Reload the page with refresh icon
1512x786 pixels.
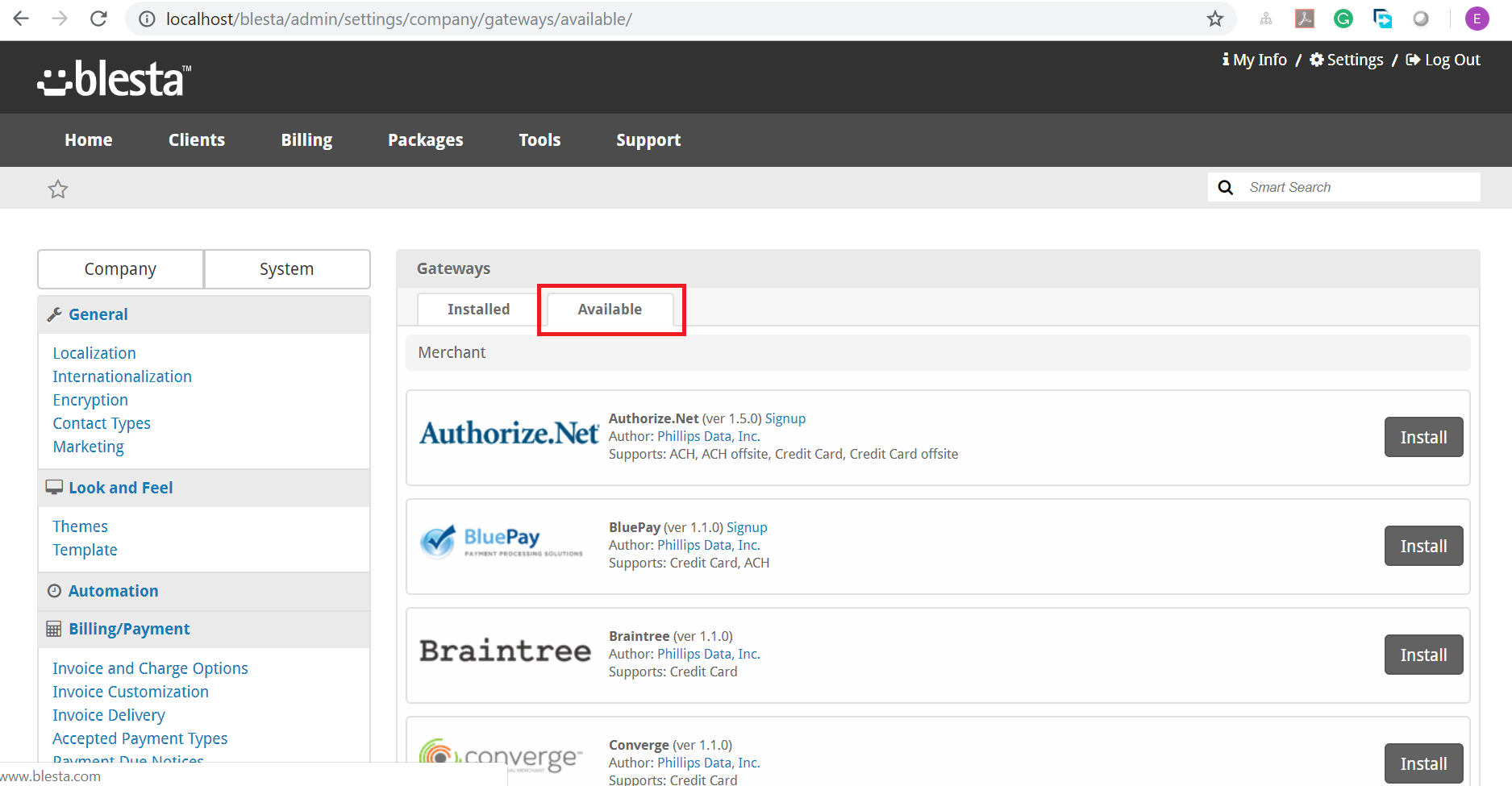point(98,19)
